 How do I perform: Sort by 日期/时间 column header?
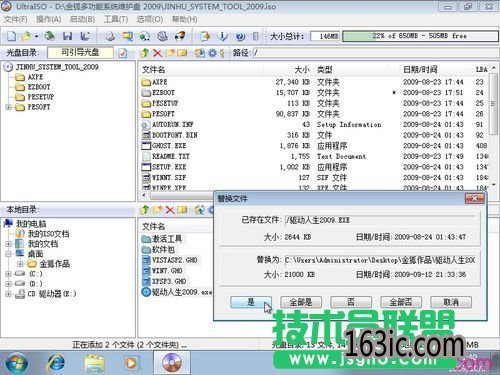pyautogui.click(x=420, y=70)
